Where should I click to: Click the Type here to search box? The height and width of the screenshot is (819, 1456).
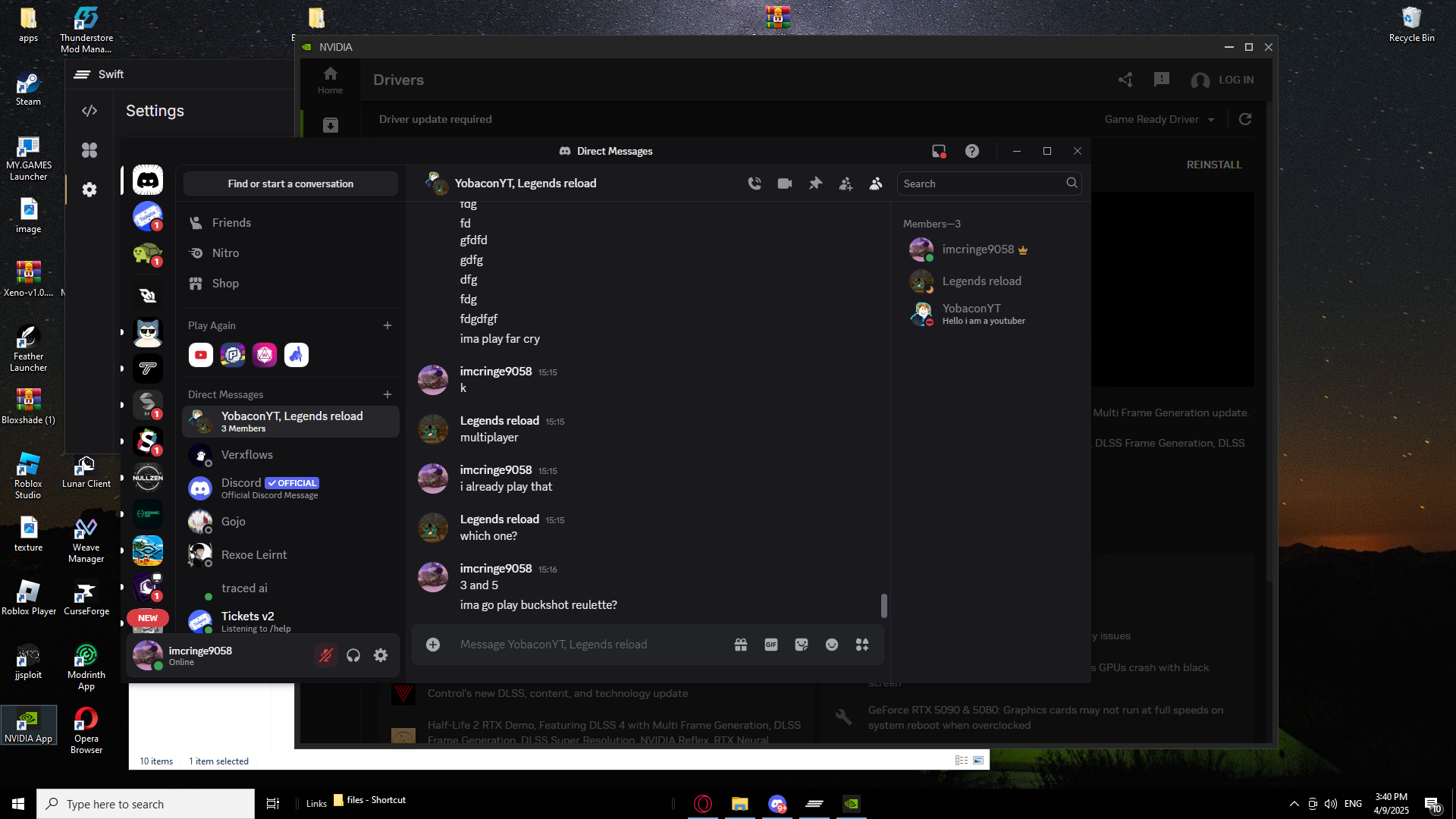coord(146,804)
